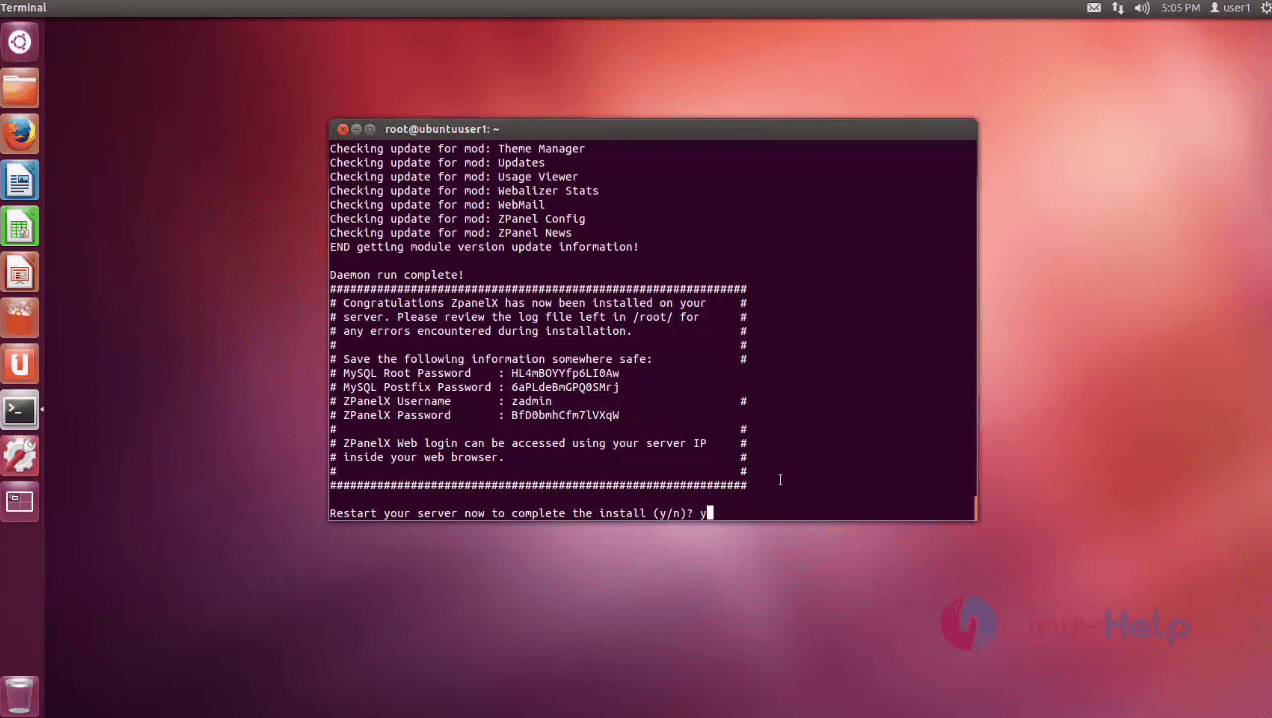Open the Files manager from launcher

[20, 88]
